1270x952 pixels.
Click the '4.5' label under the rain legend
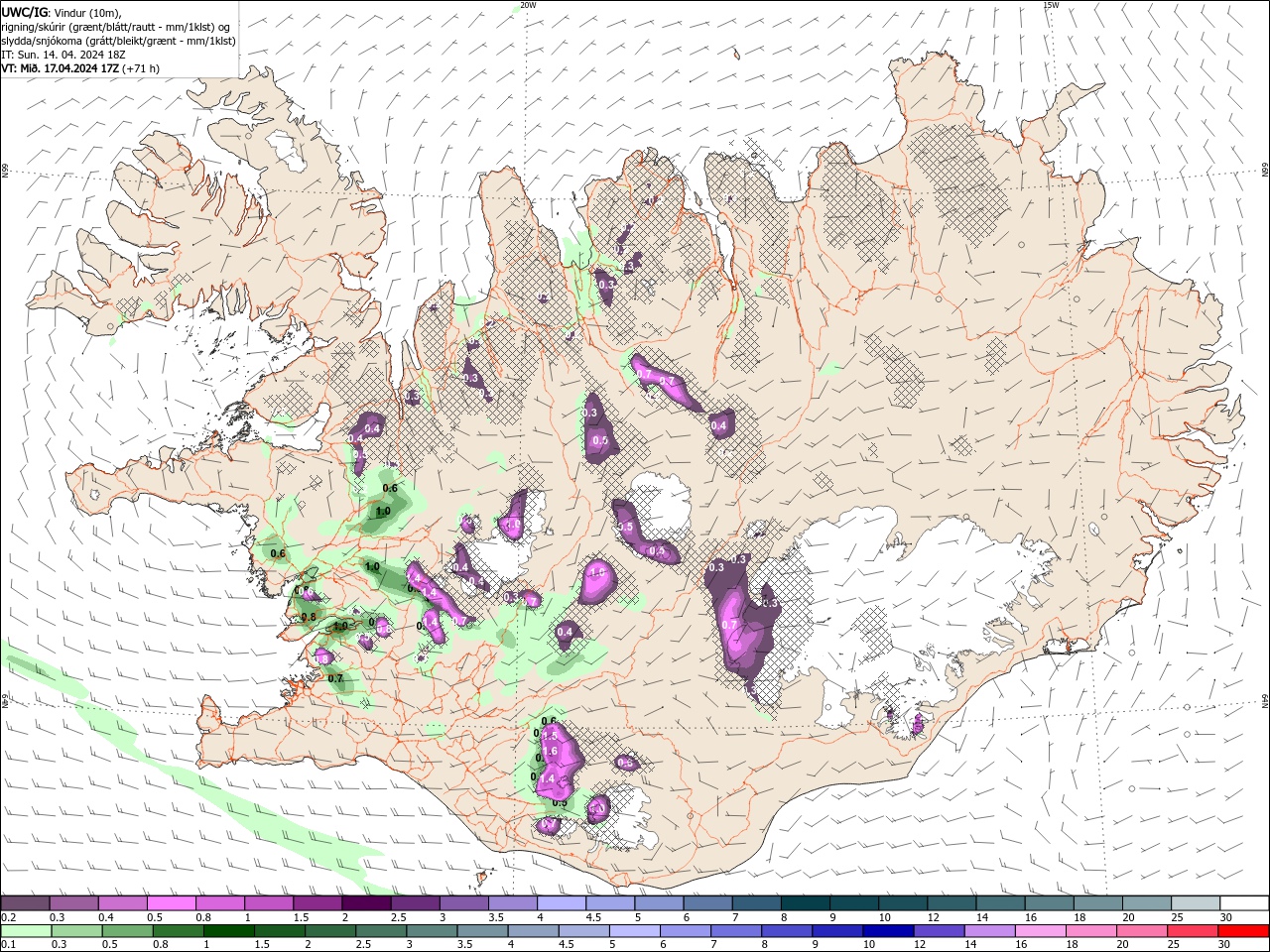click(567, 945)
